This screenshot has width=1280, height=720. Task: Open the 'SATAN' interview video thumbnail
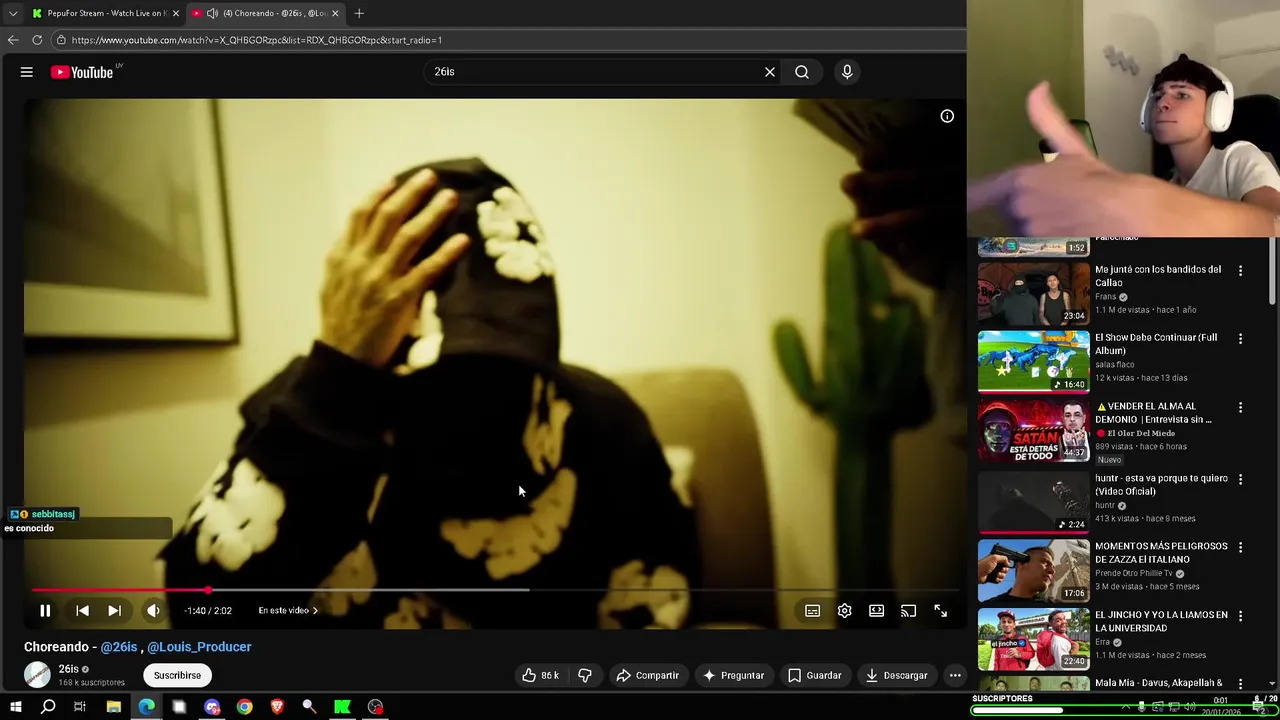pyautogui.click(x=1033, y=431)
